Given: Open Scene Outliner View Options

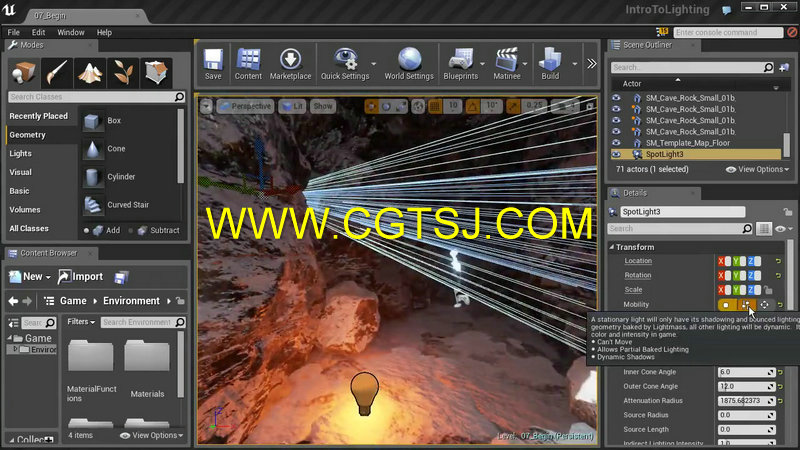Looking at the screenshot, I should (x=757, y=169).
